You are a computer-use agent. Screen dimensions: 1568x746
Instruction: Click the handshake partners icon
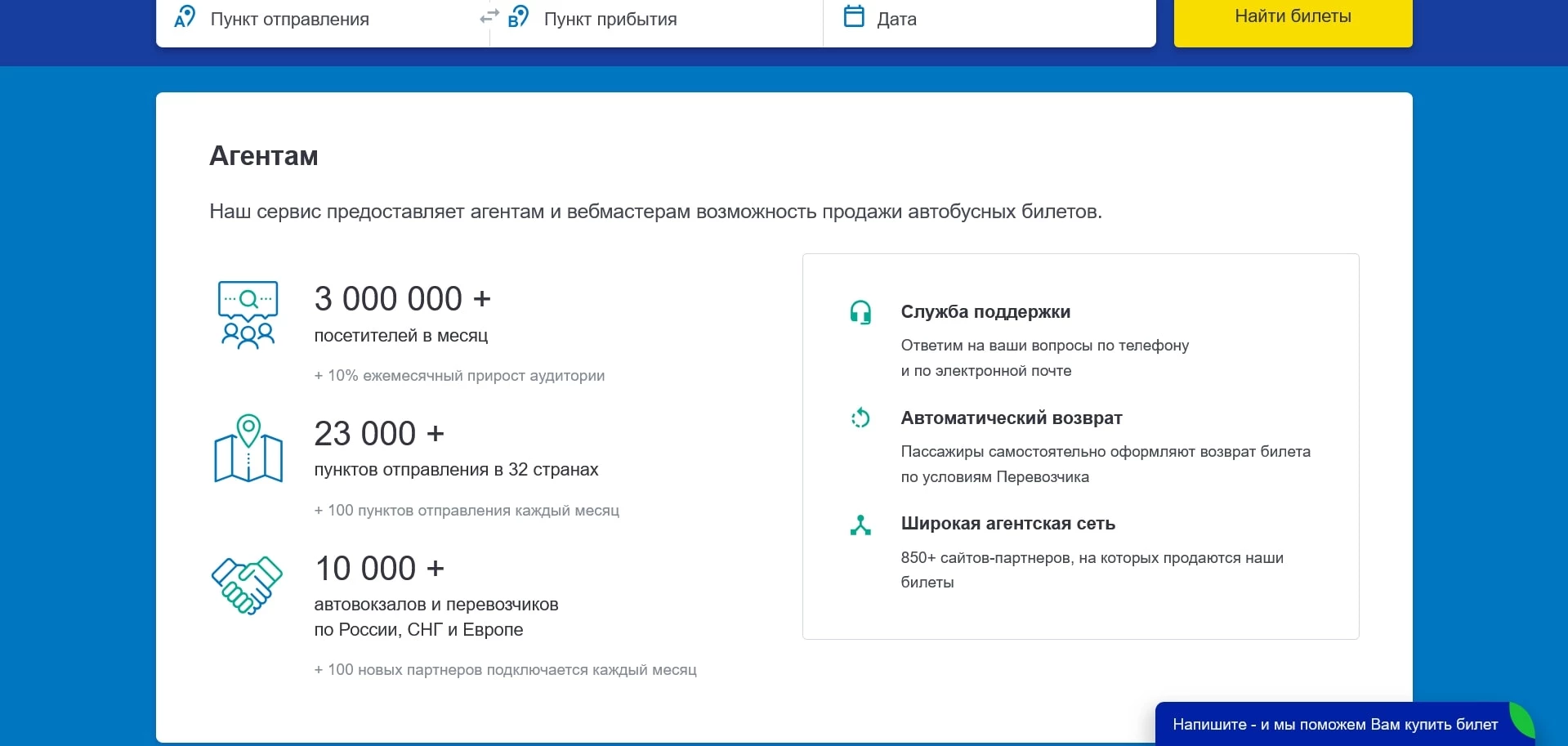247,584
